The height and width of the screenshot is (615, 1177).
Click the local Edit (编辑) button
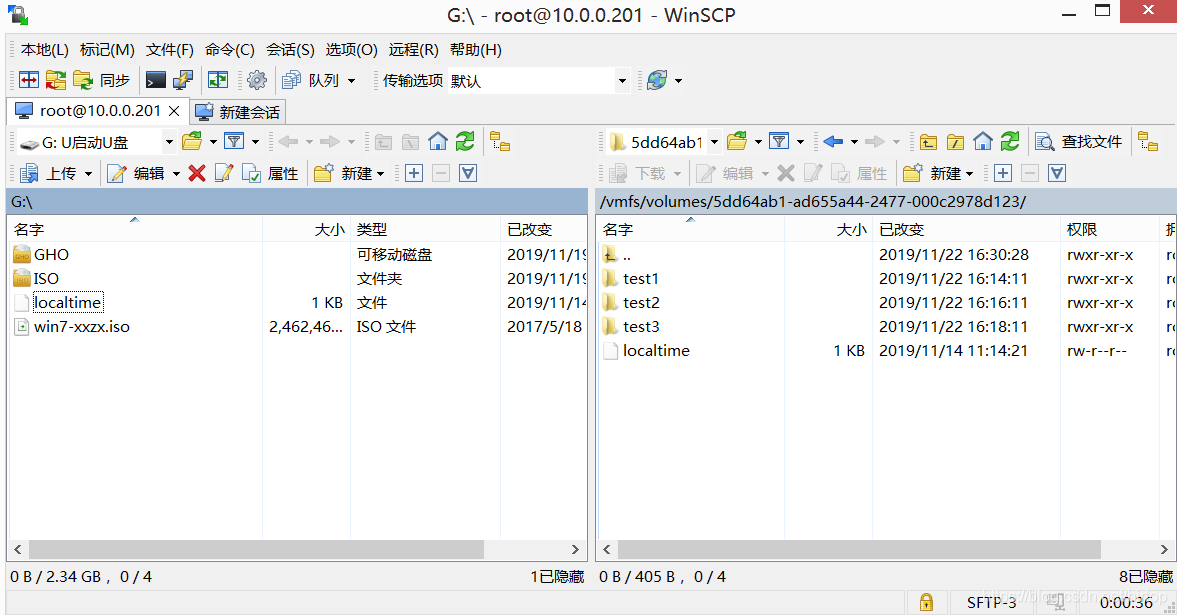(137, 173)
